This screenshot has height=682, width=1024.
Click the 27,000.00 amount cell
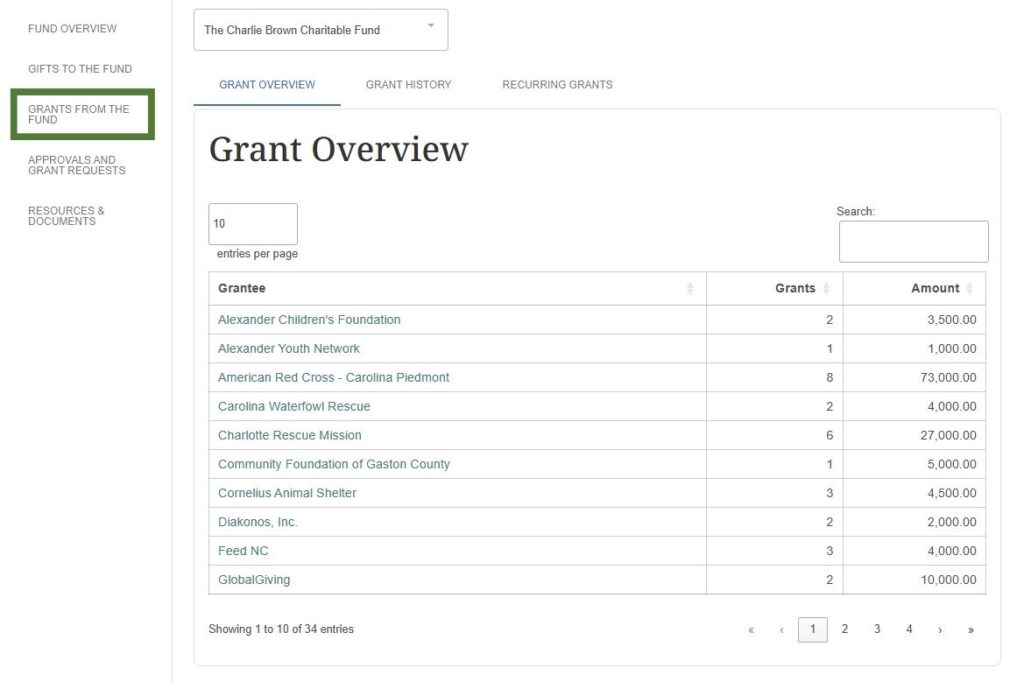914,435
